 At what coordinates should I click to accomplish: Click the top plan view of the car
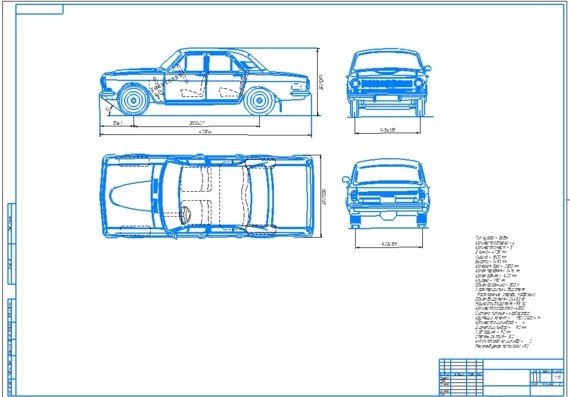pyautogui.click(x=207, y=196)
